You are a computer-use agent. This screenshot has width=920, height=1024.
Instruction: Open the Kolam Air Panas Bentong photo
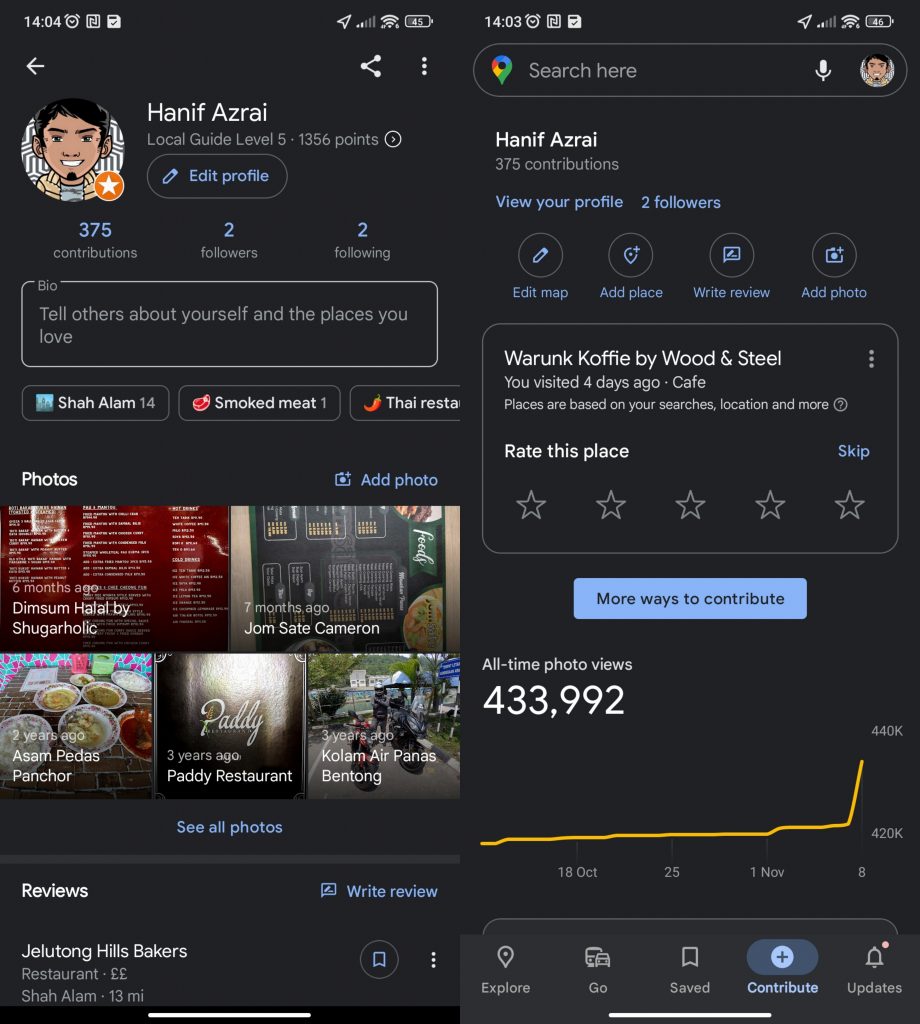point(384,726)
